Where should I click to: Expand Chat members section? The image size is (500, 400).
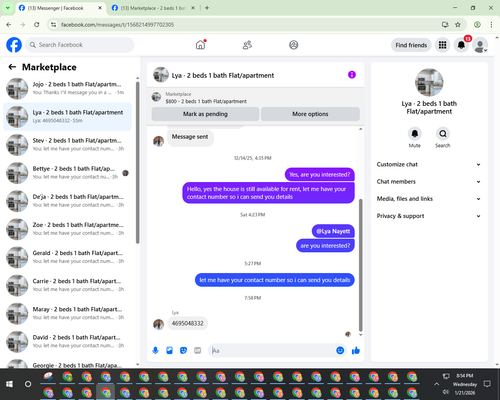click(429, 182)
